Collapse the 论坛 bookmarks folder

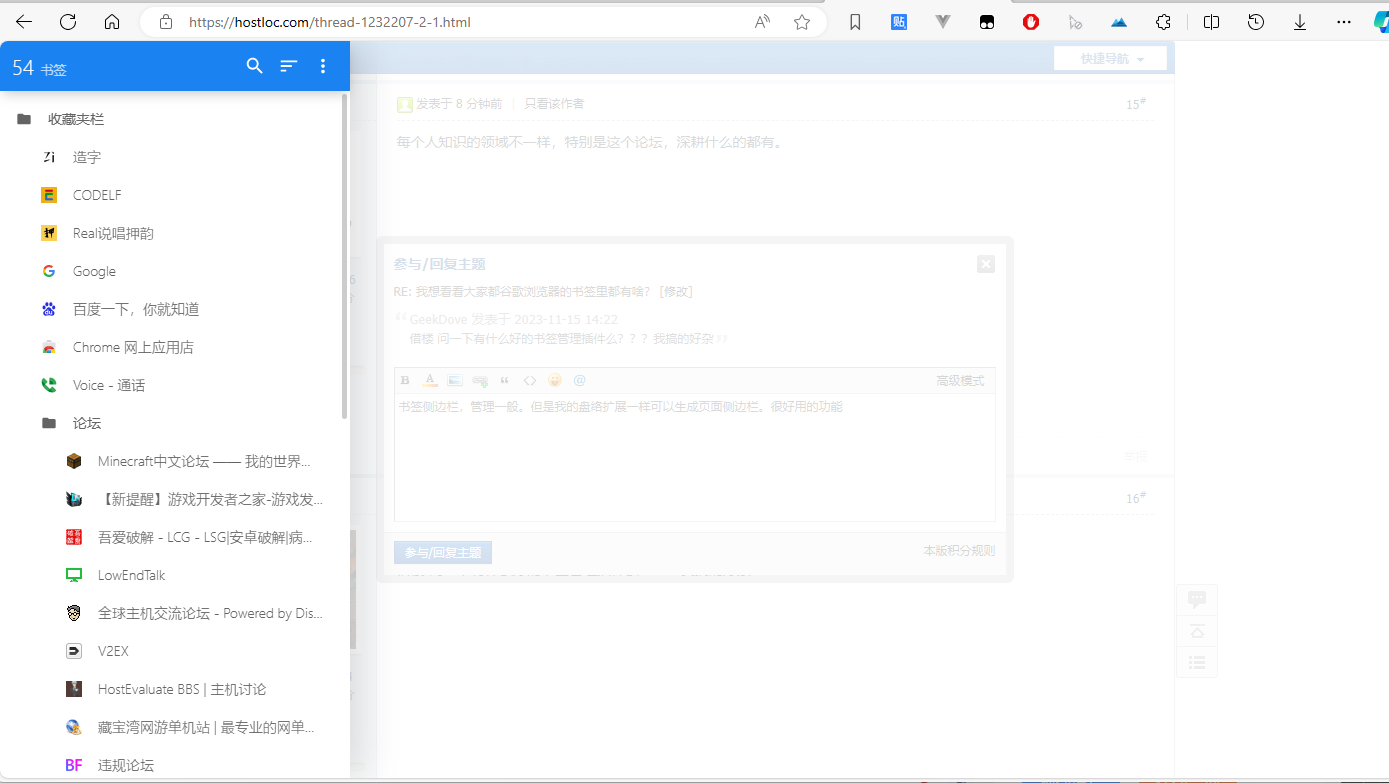click(x=49, y=423)
